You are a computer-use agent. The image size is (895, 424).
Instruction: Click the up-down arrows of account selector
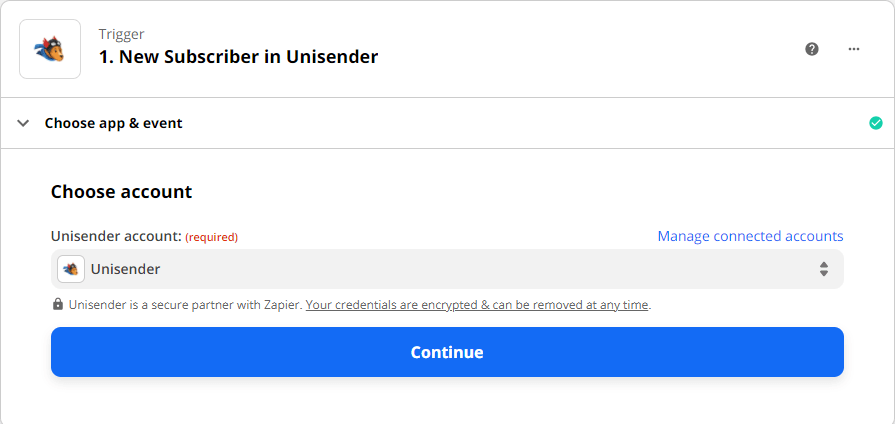(x=823, y=269)
